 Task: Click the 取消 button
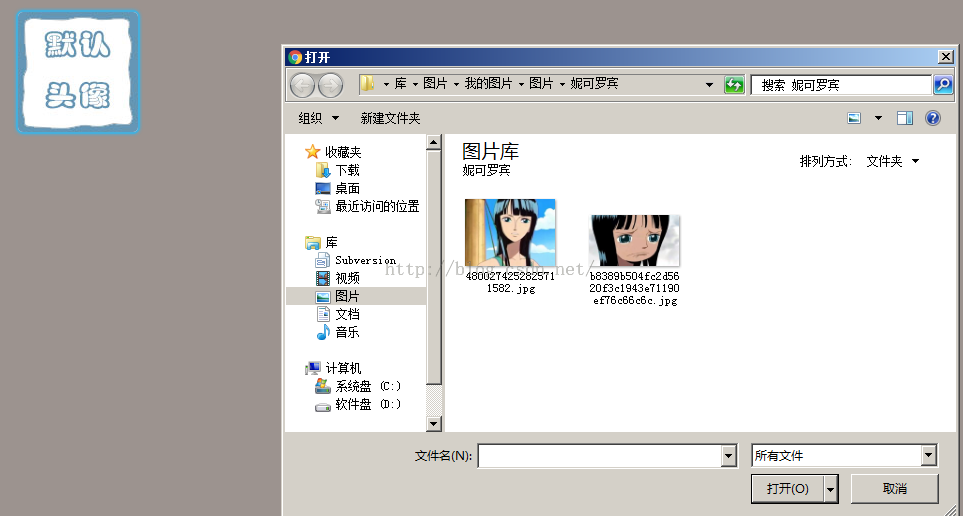click(x=894, y=489)
